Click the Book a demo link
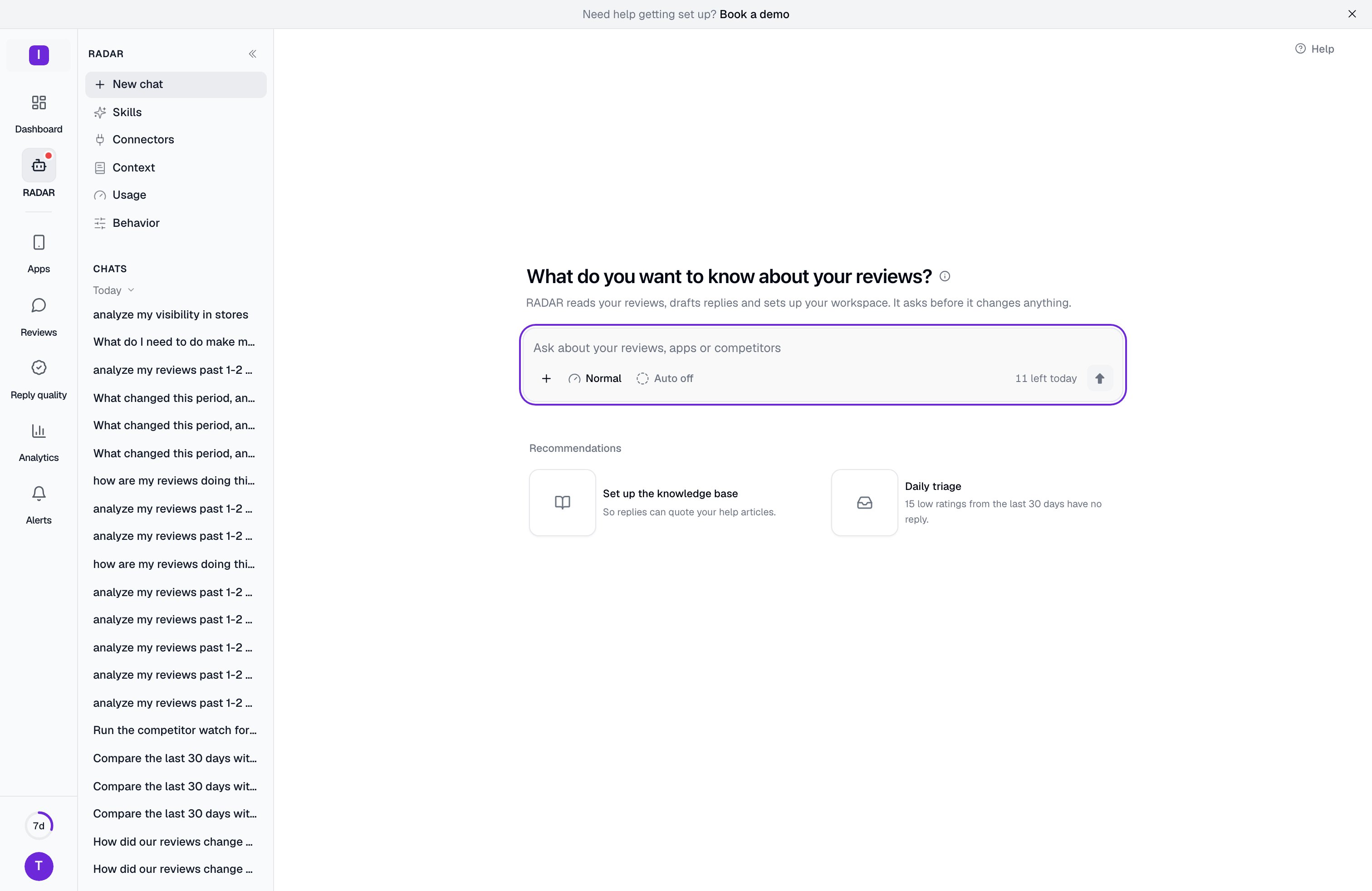1372x891 pixels. pyautogui.click(x=754, y=15)
